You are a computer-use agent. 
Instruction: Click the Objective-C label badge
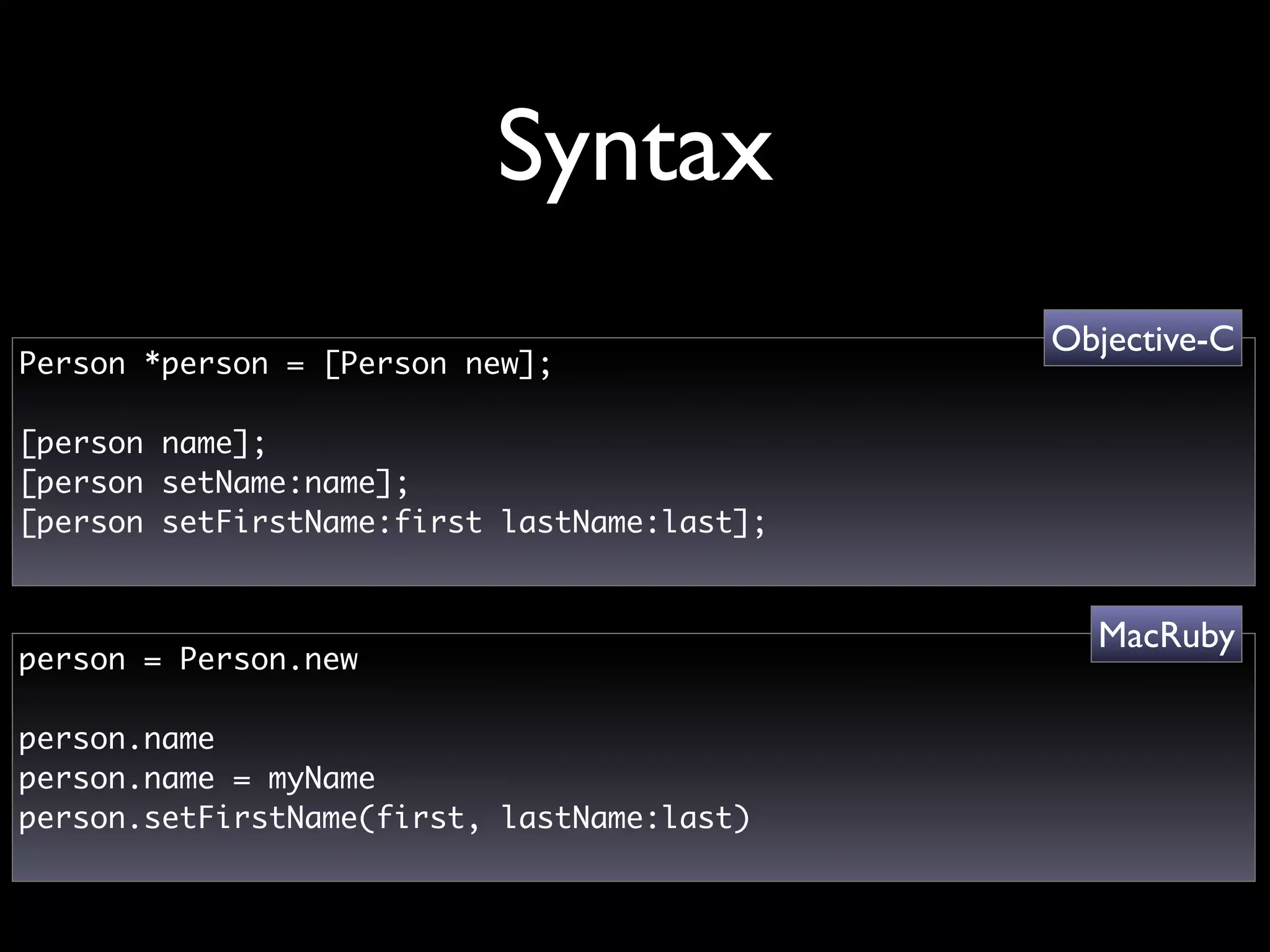coord(1142,338)
